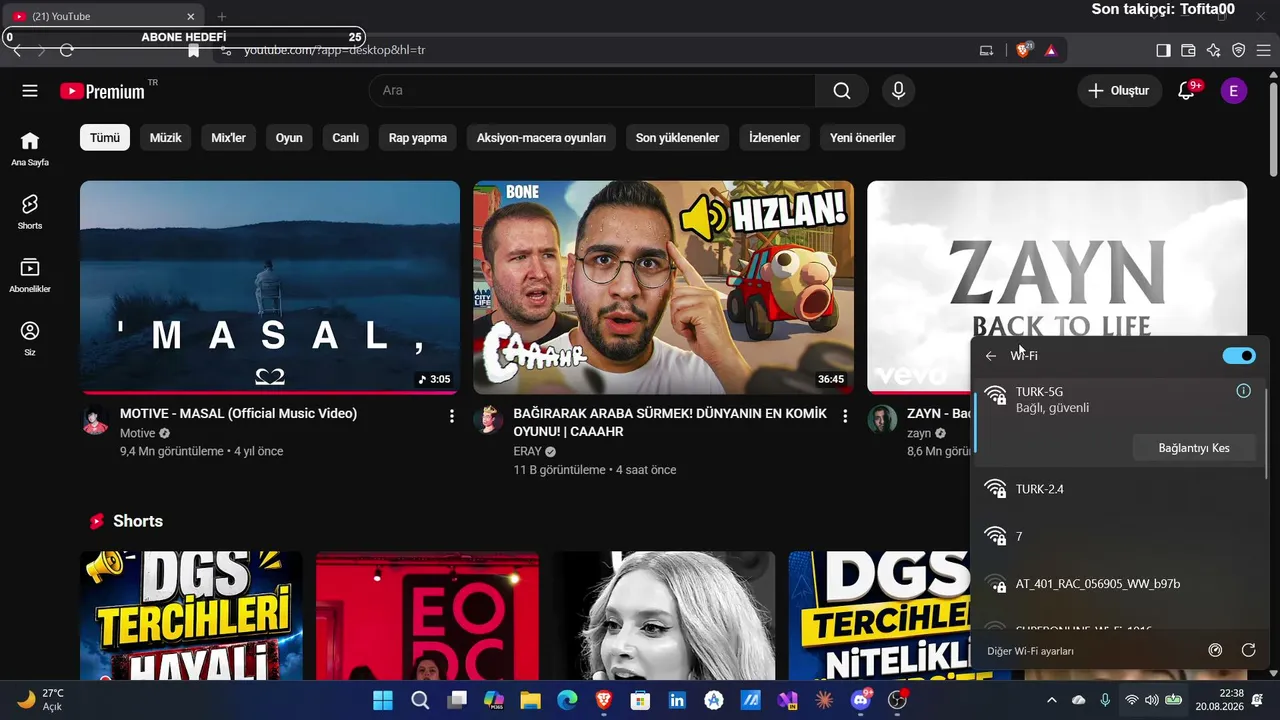Click the YouTube search magnifier button
Viewport: 1280px width, 720px height.
pos(842,91)
